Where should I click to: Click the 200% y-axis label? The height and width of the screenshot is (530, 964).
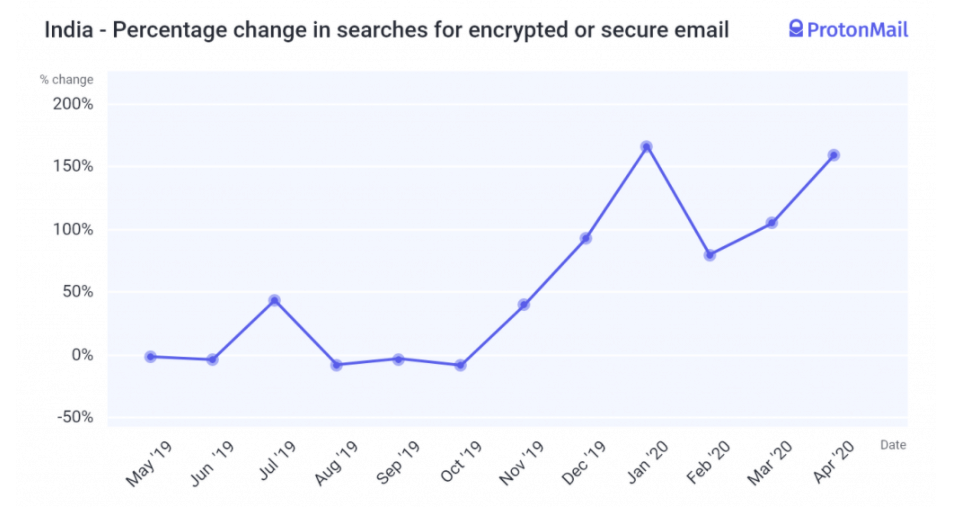72,104
